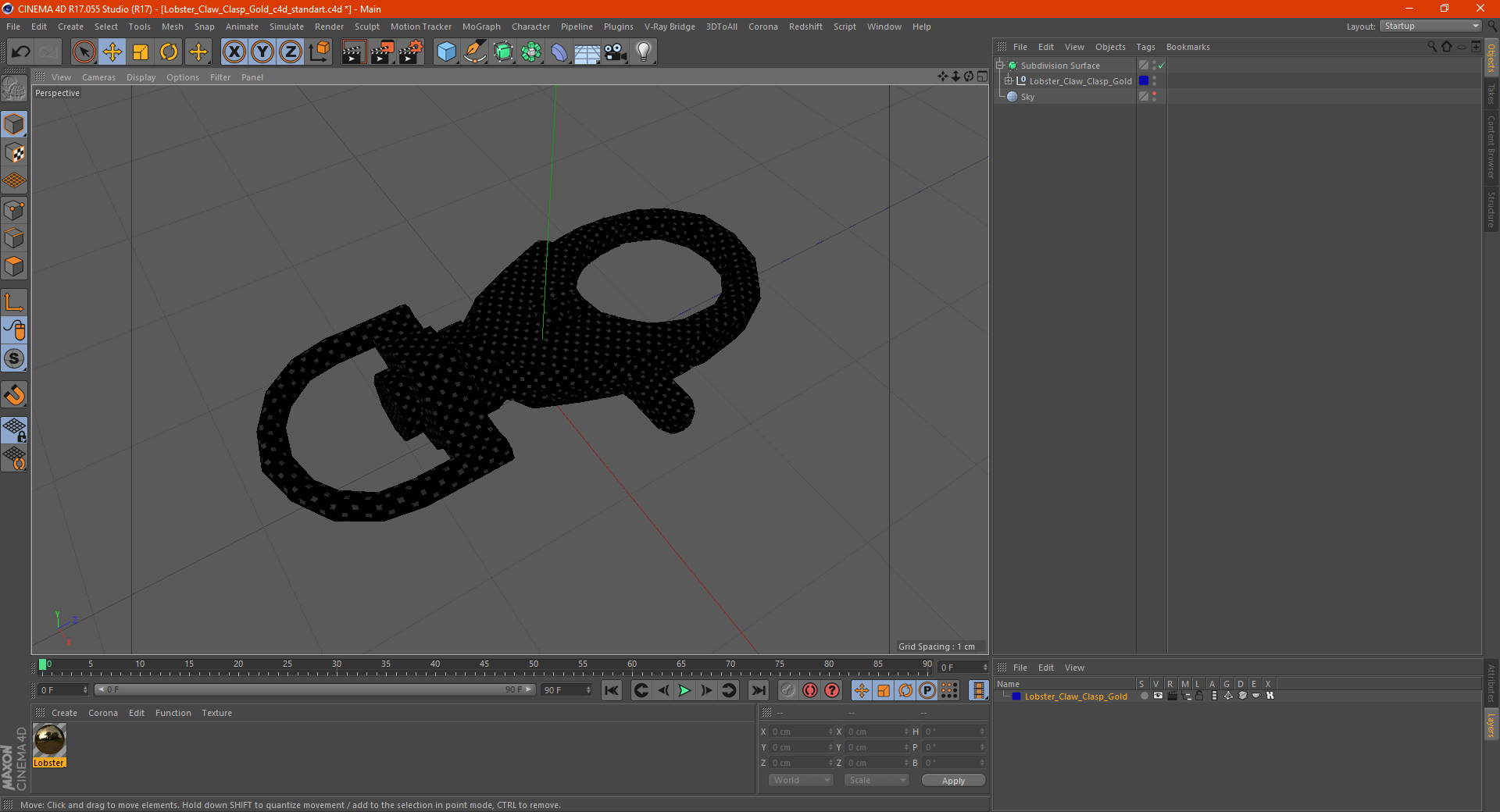
Task: Open the Simulate menu
Action: click(x=287, y=27)
